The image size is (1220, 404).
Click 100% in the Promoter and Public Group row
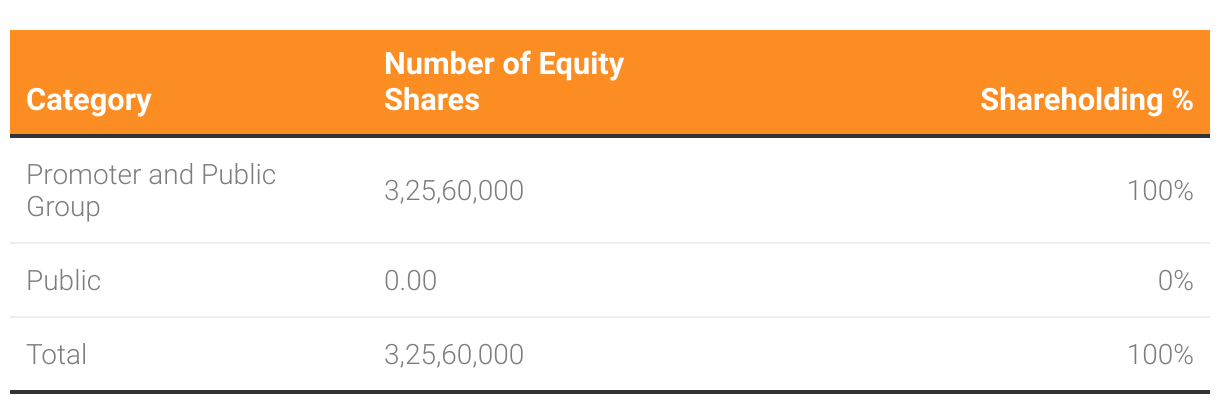tap(1159, 190)
